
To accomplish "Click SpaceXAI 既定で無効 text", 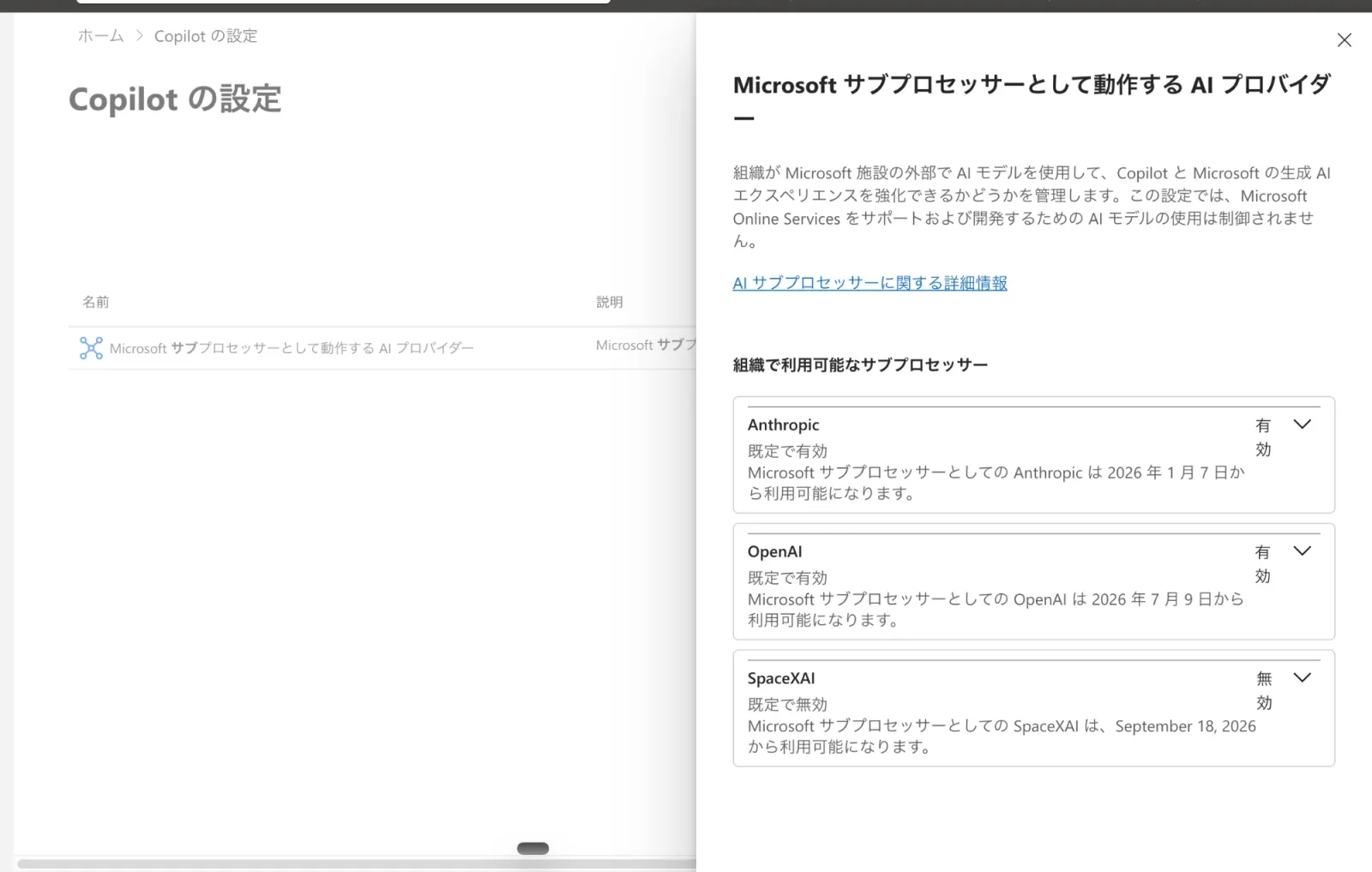I will [787, 705].
